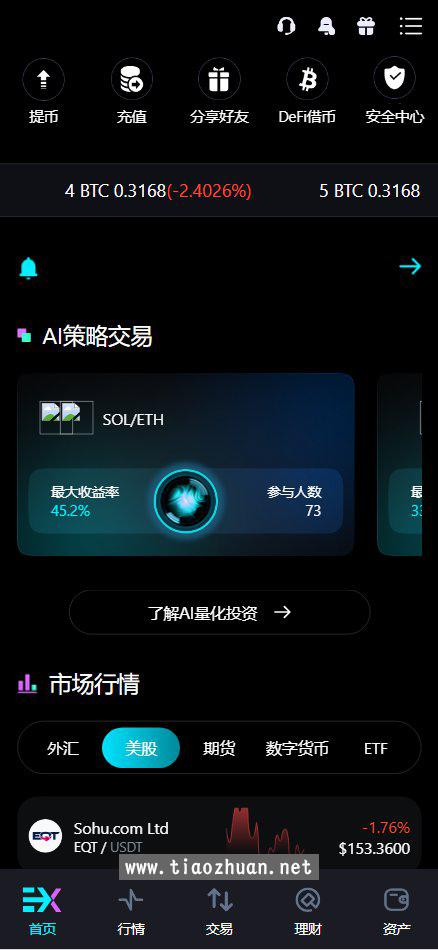Open 安全中心 shield icon
This screenshot has height=950, width=438.
point(394,79)
